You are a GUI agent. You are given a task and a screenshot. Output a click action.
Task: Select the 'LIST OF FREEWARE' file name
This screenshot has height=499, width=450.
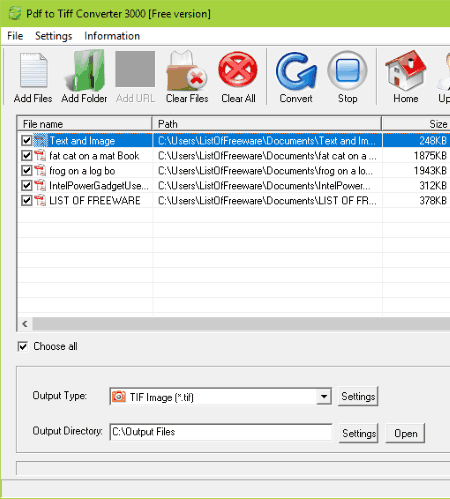[95, 200]
